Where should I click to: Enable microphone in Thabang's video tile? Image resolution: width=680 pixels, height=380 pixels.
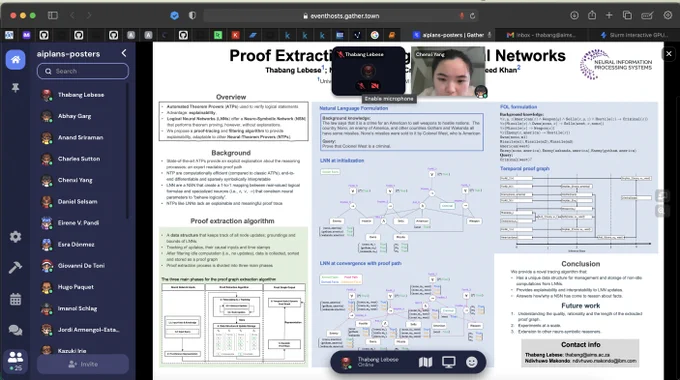(361, 86)
